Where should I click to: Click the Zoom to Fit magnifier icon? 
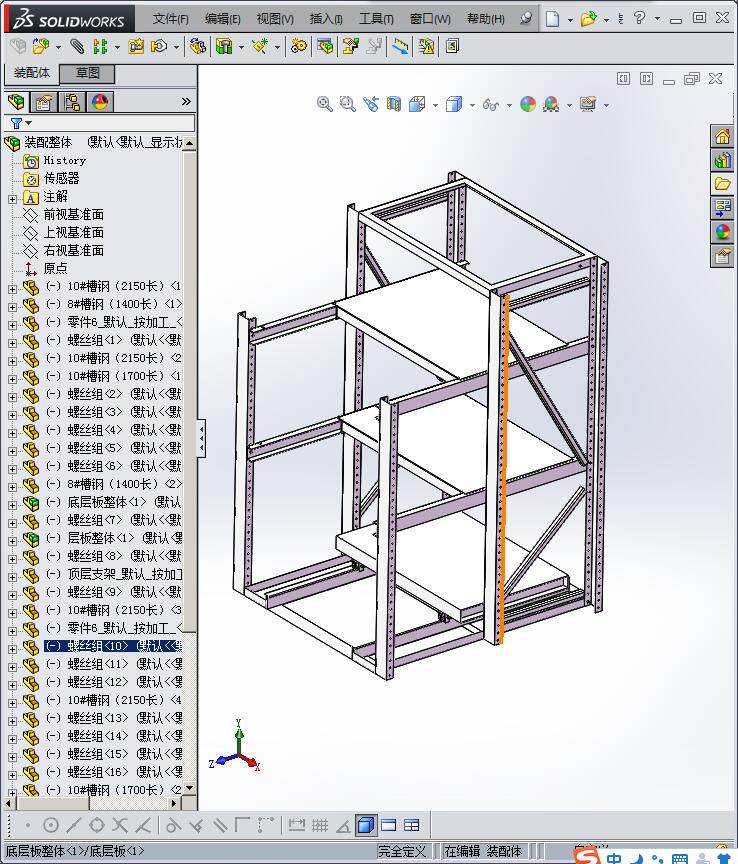click(325, 104)
